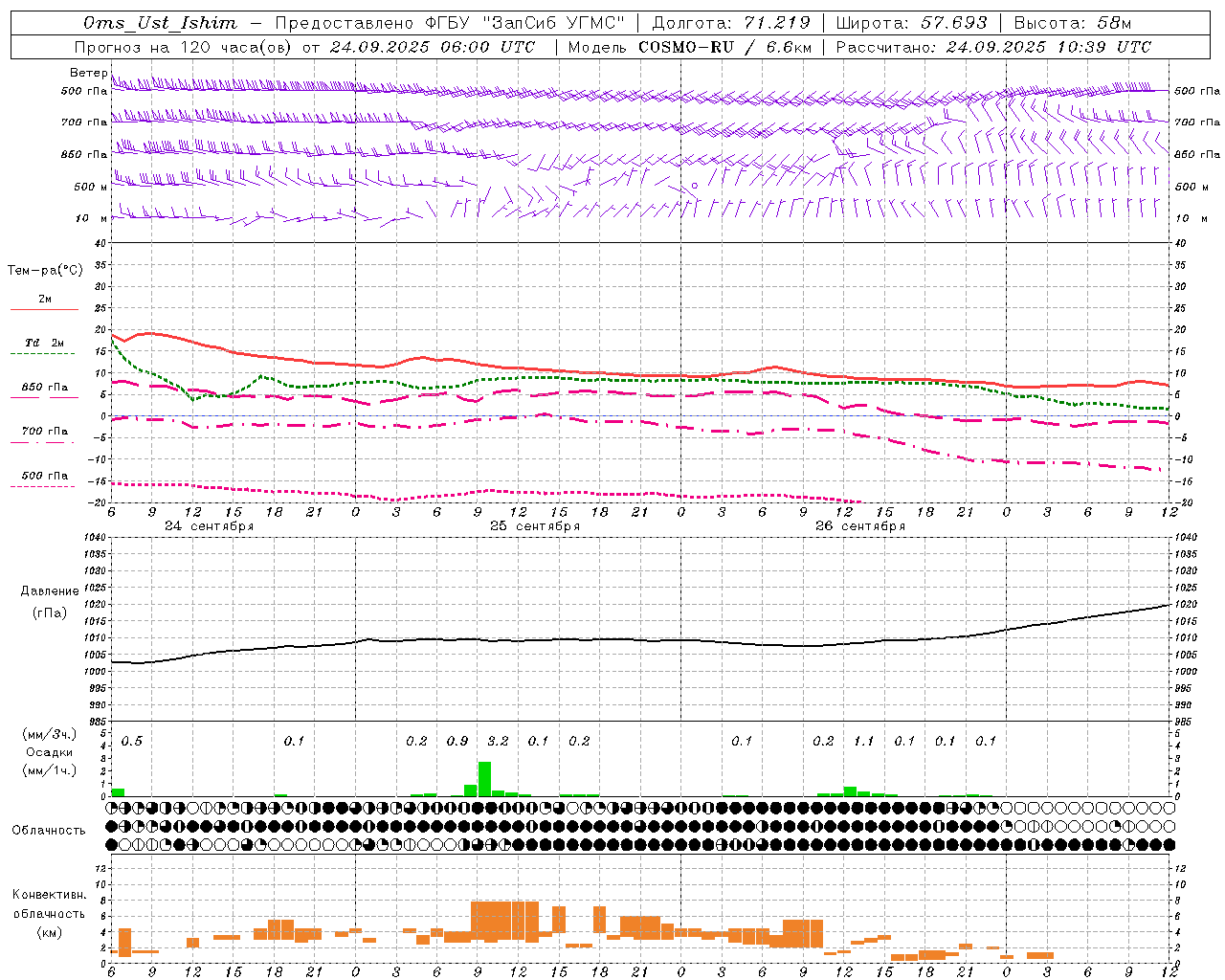The image size is (1225, 980).
Task: Click the date label 25 сентября
Action: [535, 526]
